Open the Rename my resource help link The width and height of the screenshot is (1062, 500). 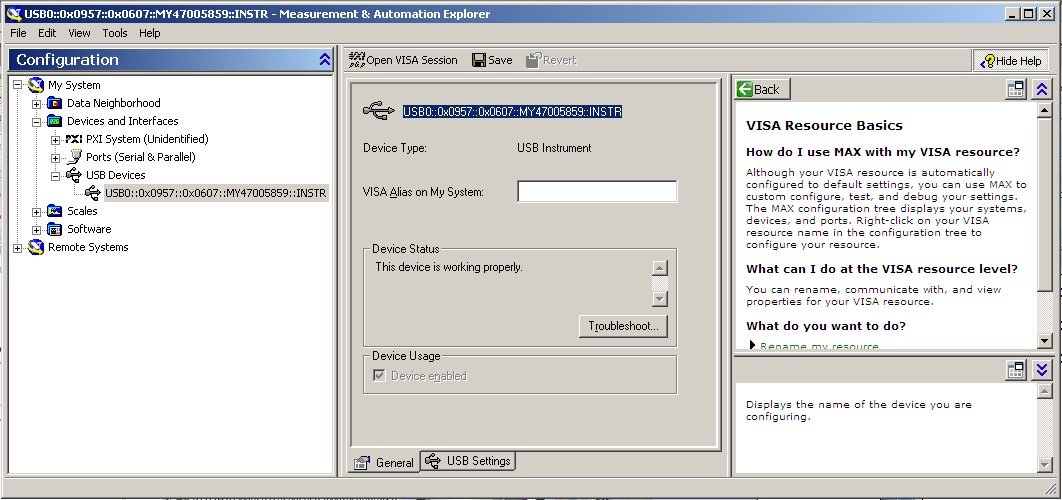[x=820, y=346]
